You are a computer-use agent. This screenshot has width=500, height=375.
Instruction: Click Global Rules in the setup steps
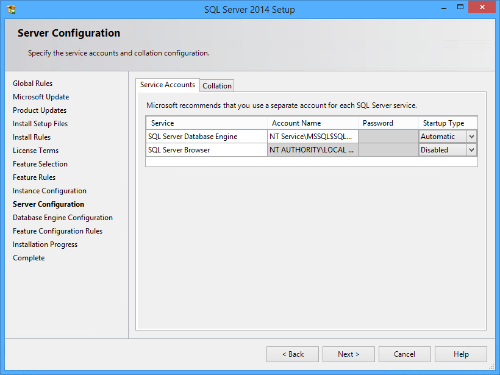pos(33,83)
